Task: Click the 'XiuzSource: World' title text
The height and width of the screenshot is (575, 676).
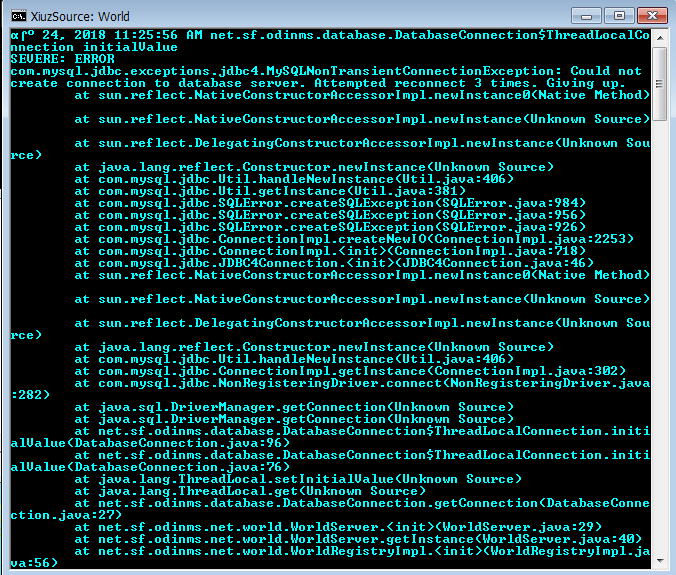Action: (80, 16)
